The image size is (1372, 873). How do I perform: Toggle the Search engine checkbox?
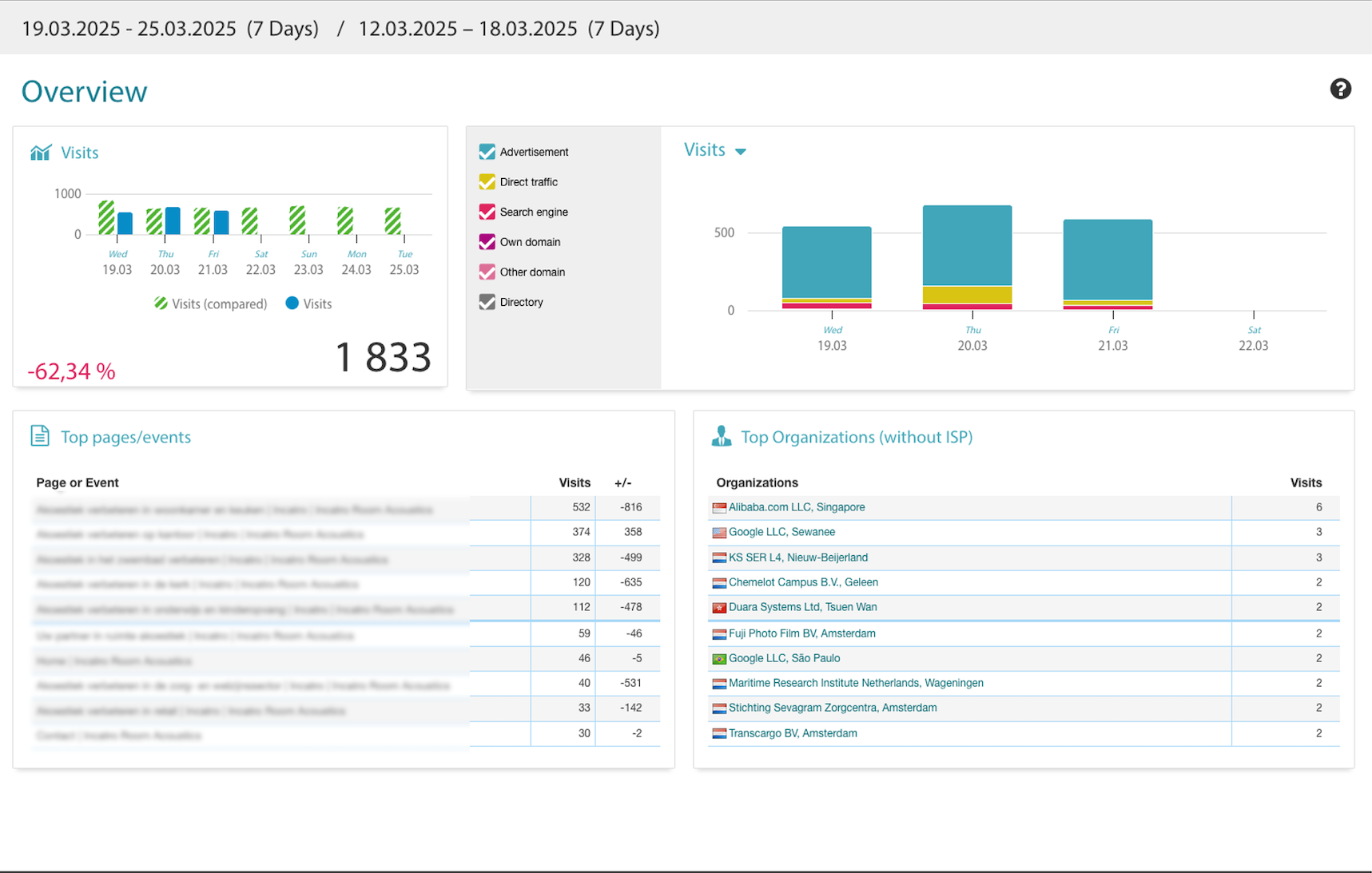[x=487, y=212]
